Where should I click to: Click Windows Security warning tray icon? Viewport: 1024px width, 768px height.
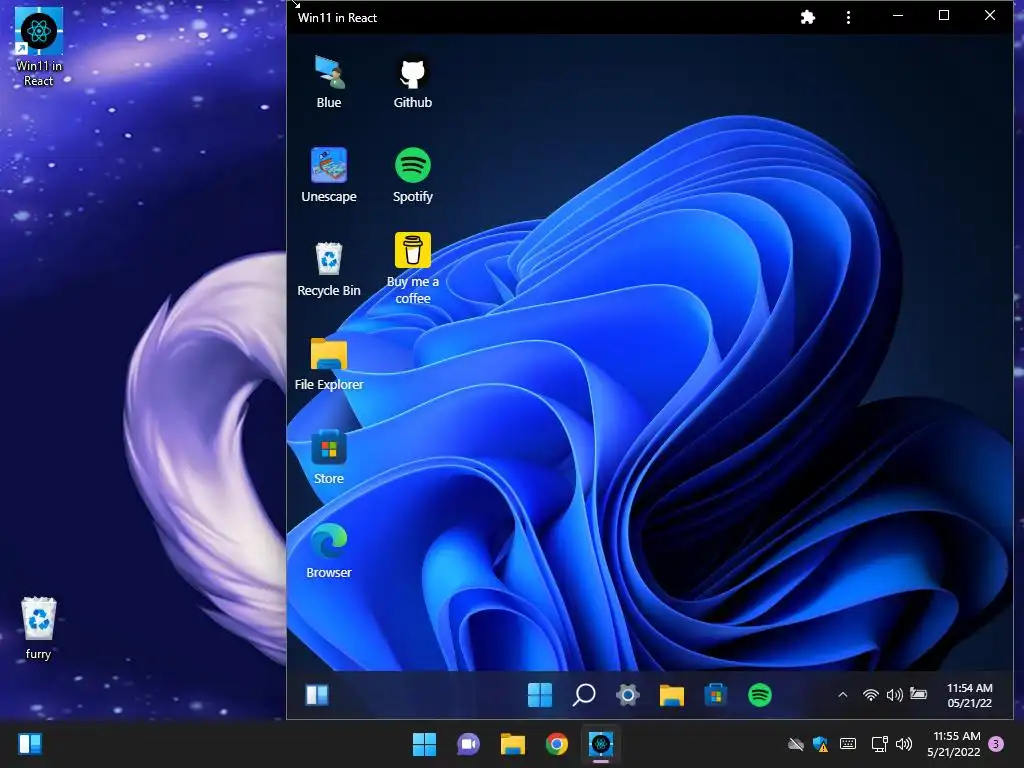820,744
